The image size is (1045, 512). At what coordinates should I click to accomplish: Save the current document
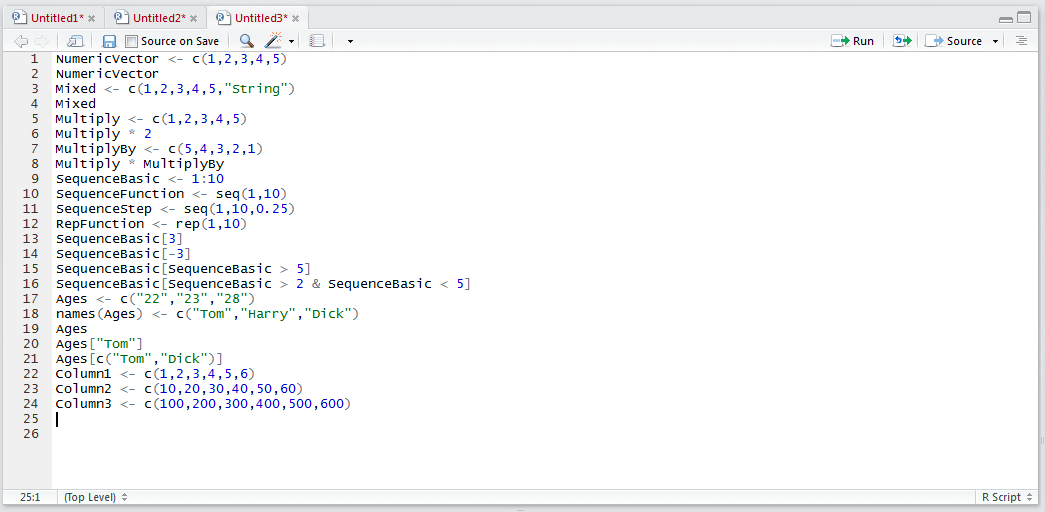(x=109, y=41)
